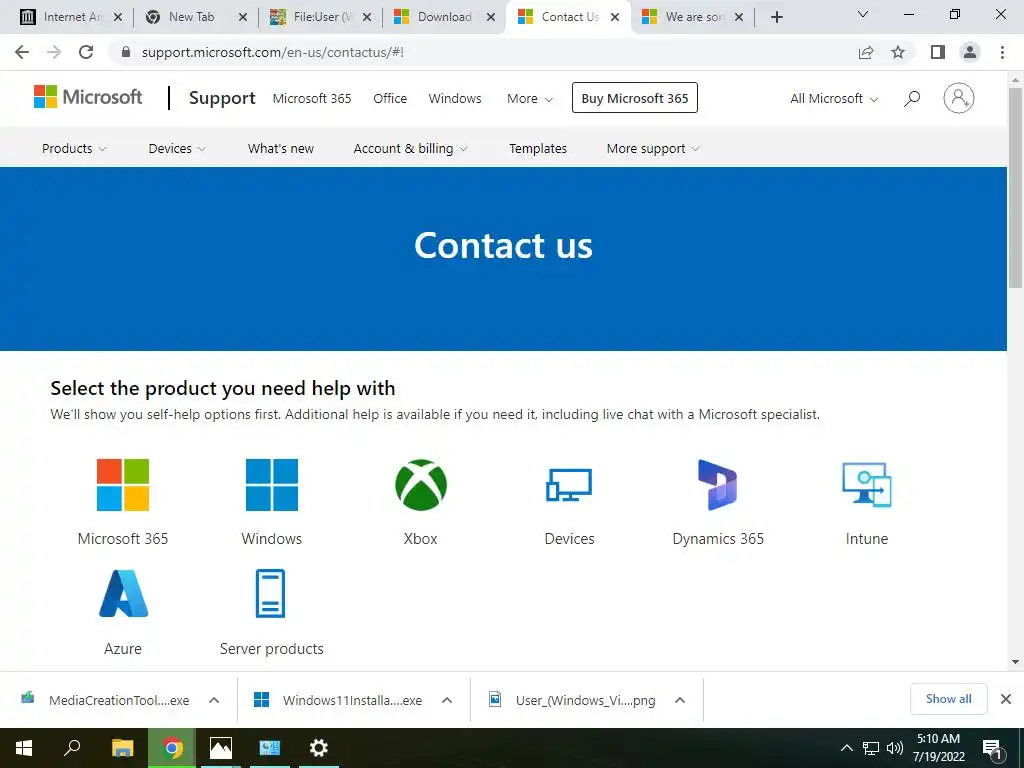The height and width of the screenshot is (768, 1024).
Task: Open the site search magnifier icon
Action: tap(912, 99)
